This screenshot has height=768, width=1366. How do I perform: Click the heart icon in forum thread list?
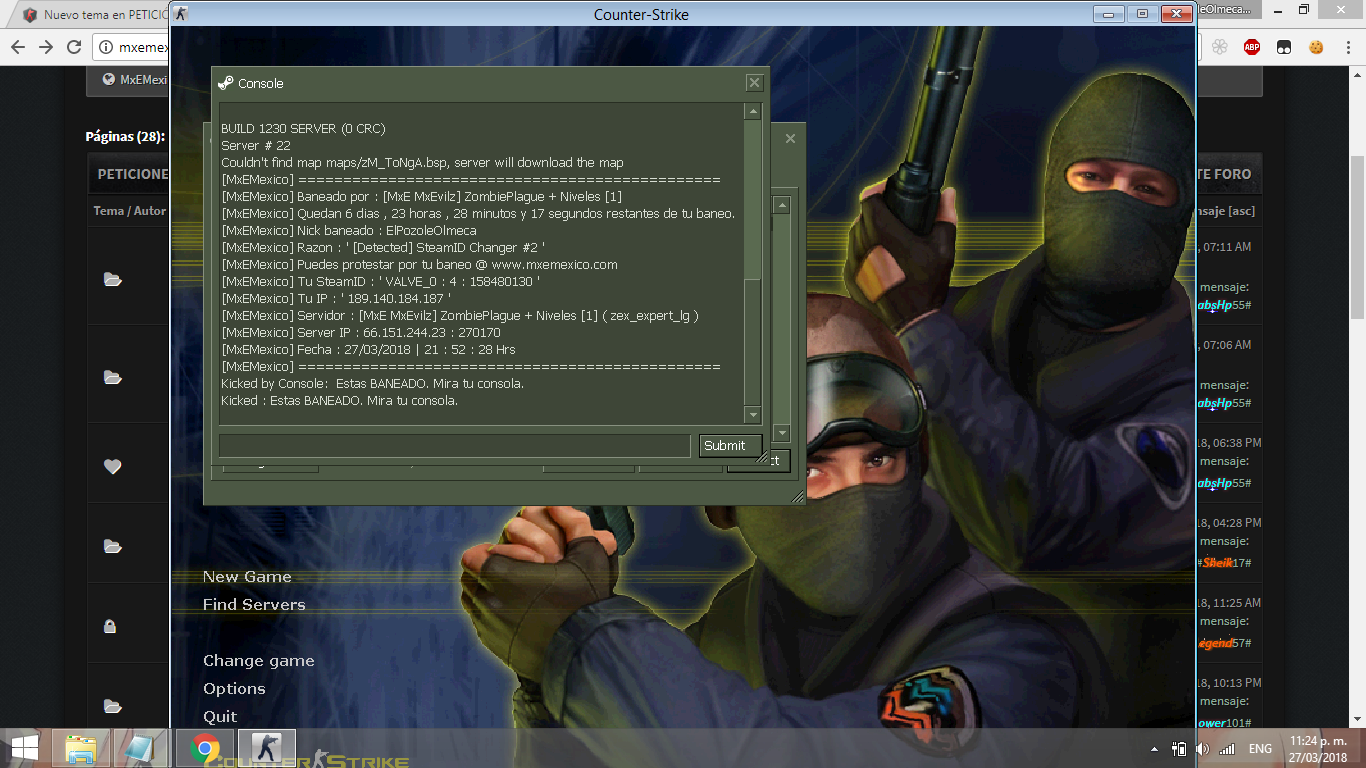(112, 466)
